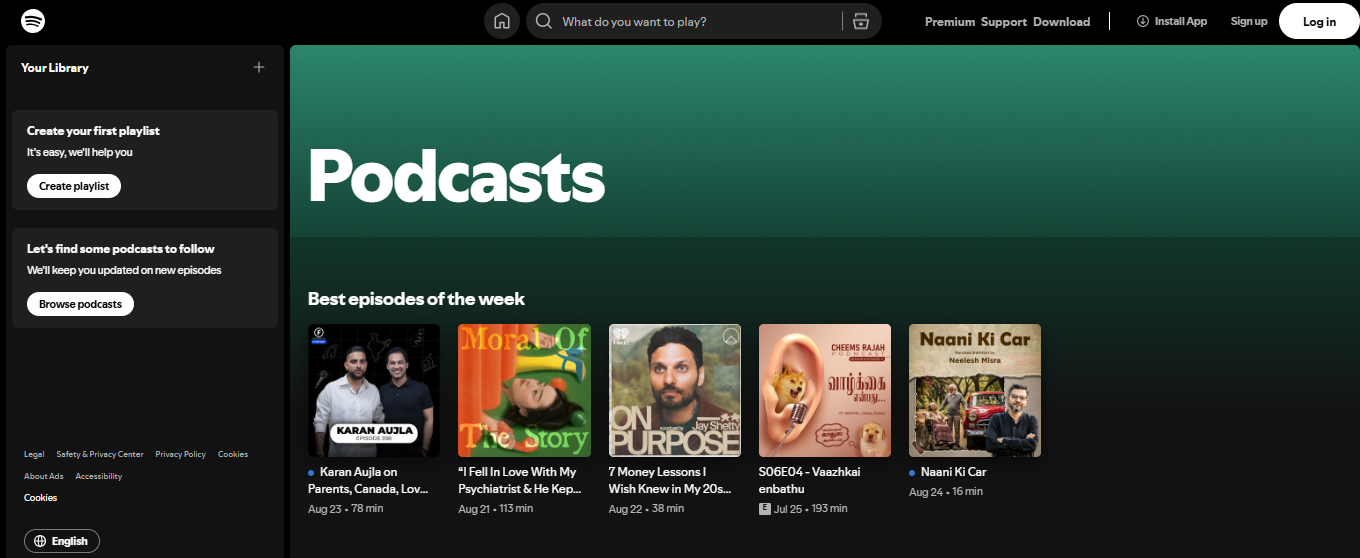Open the Karan Aujla episode cover
The height and width of the screenshot is (558, 1360).
(x=374, y=390)
